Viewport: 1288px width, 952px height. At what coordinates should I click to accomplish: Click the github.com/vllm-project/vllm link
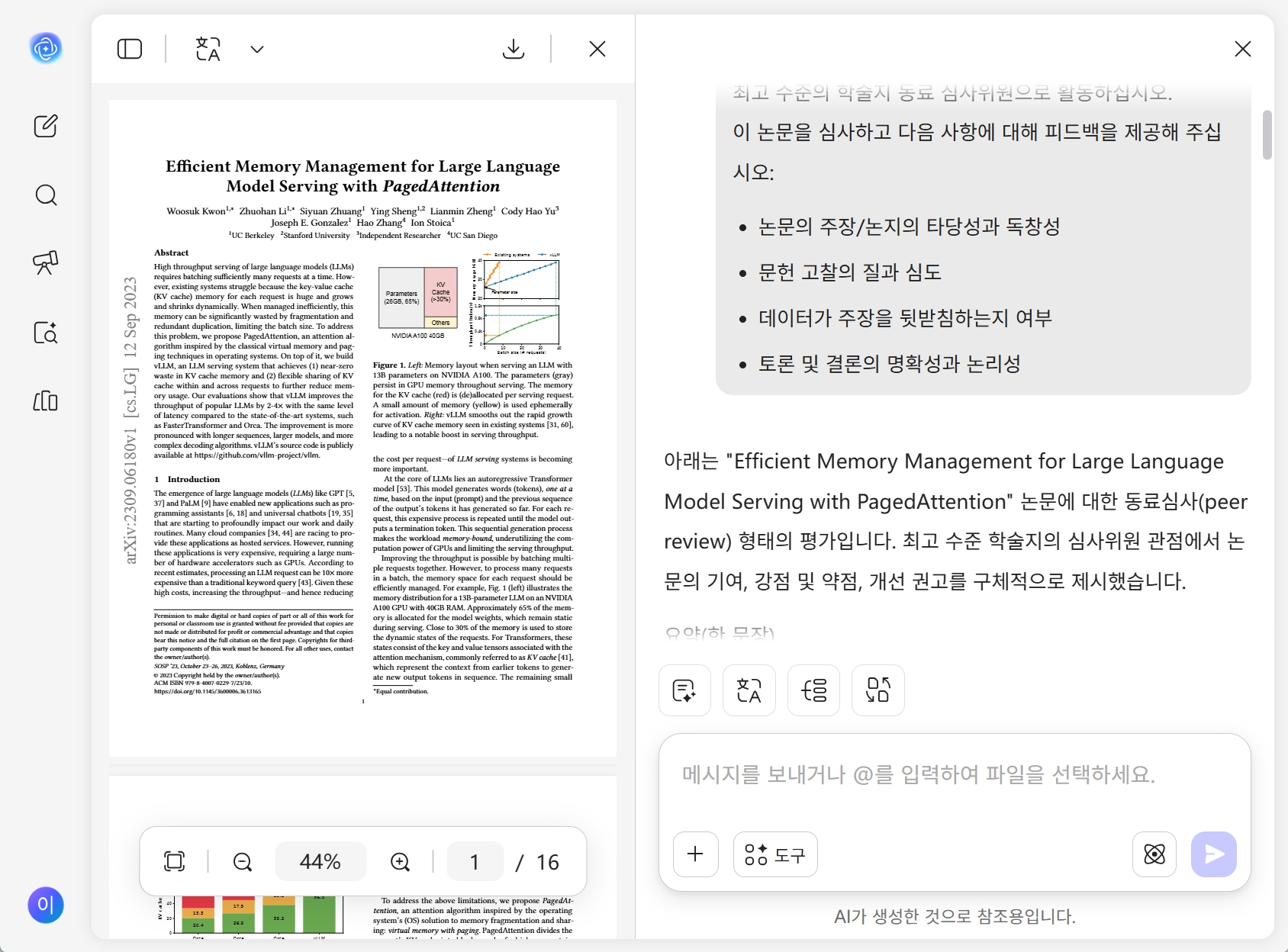(257, 455)
